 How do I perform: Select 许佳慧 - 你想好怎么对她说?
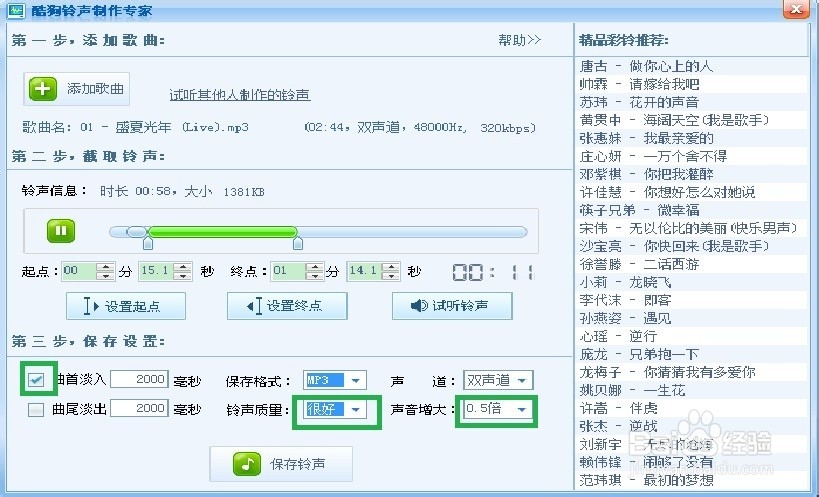pyautogui.click(x=691, y=193)
